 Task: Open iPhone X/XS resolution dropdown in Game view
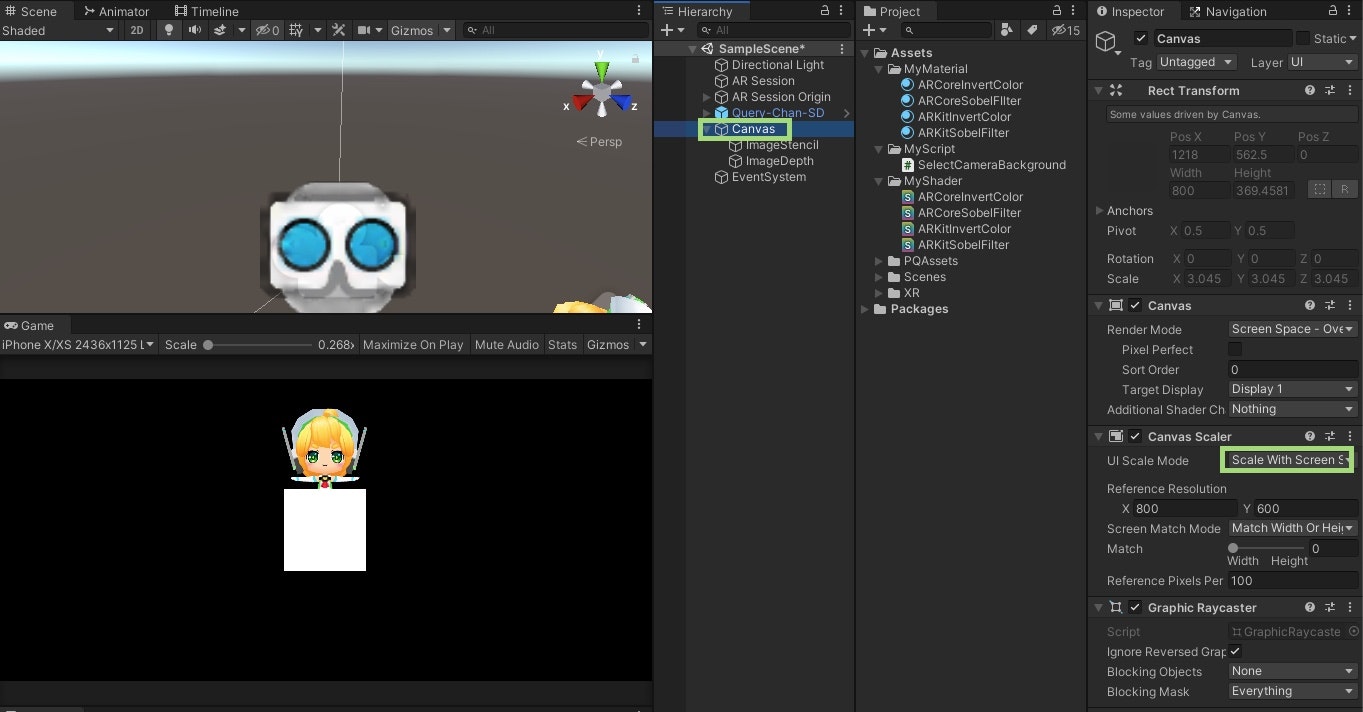click(x=78, y=345)
